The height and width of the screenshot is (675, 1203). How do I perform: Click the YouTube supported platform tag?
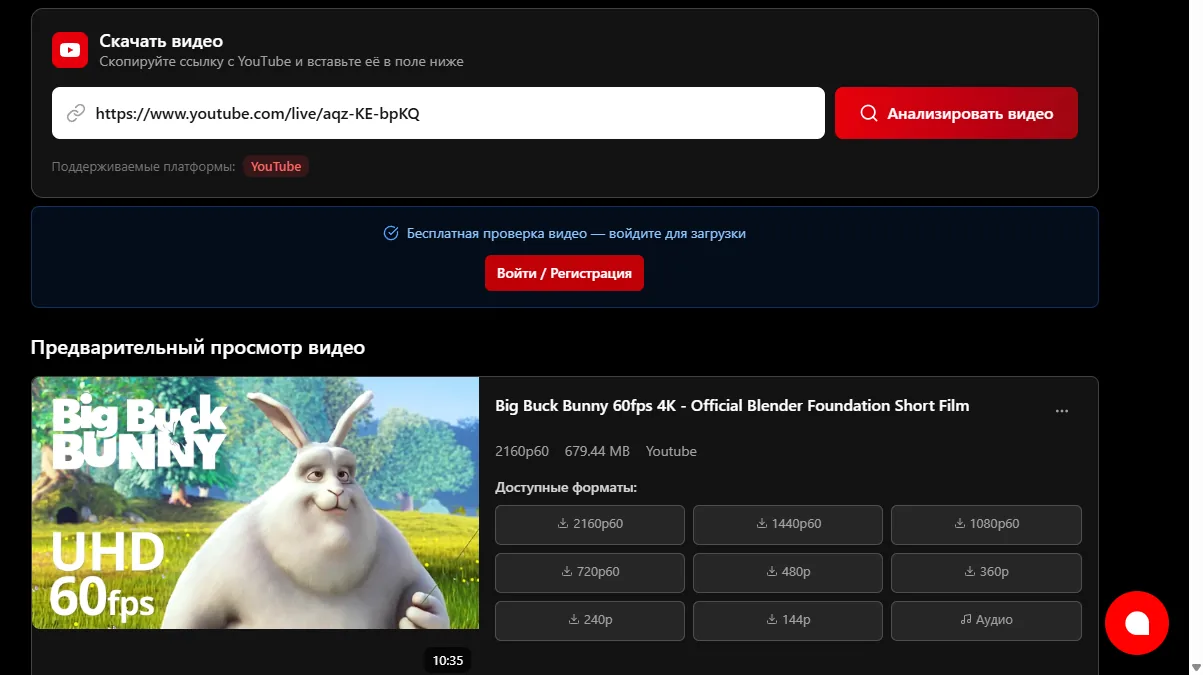click(x=276, y=167)
